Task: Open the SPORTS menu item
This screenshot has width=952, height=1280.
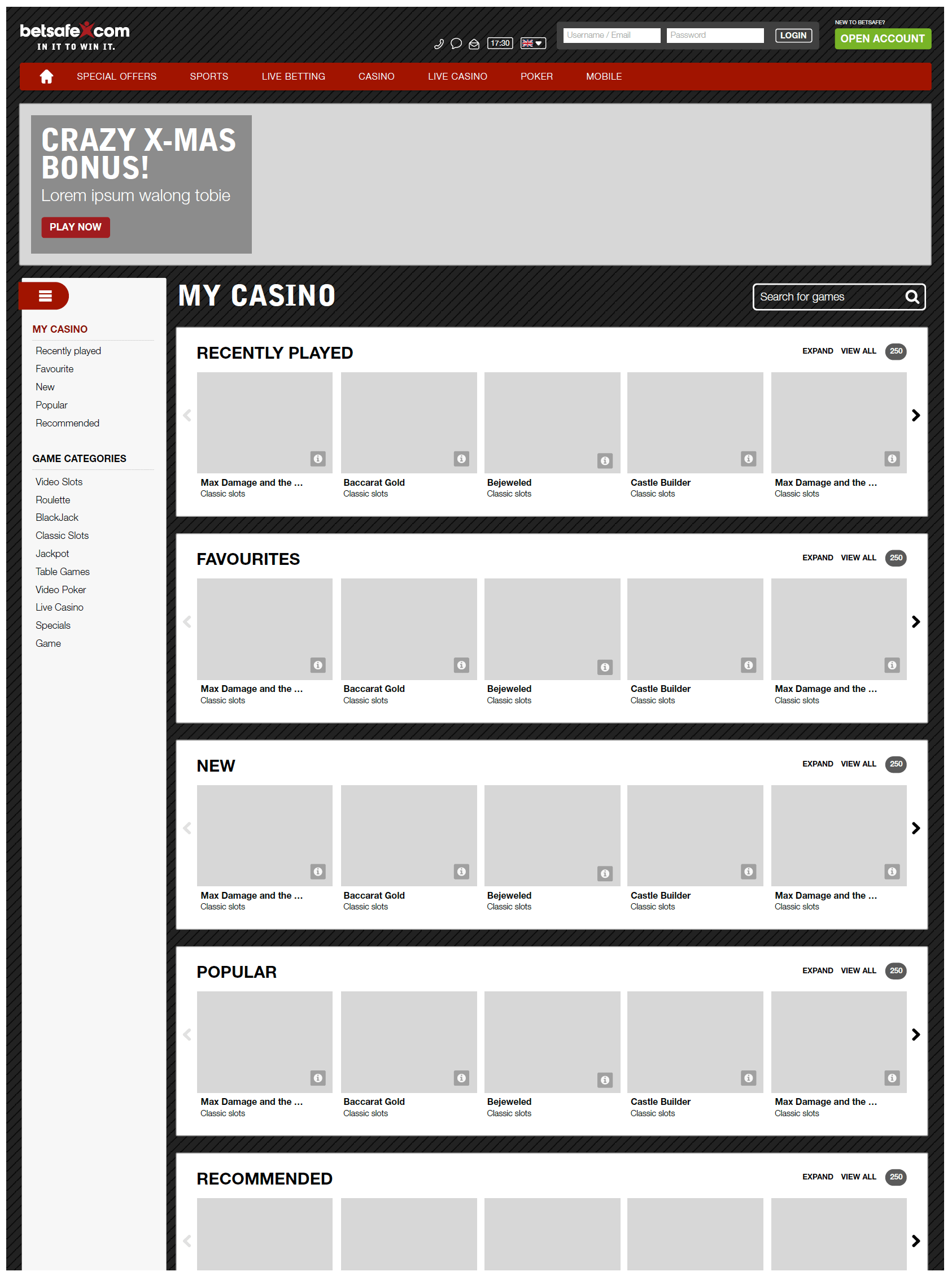Action: coord(209,77)
